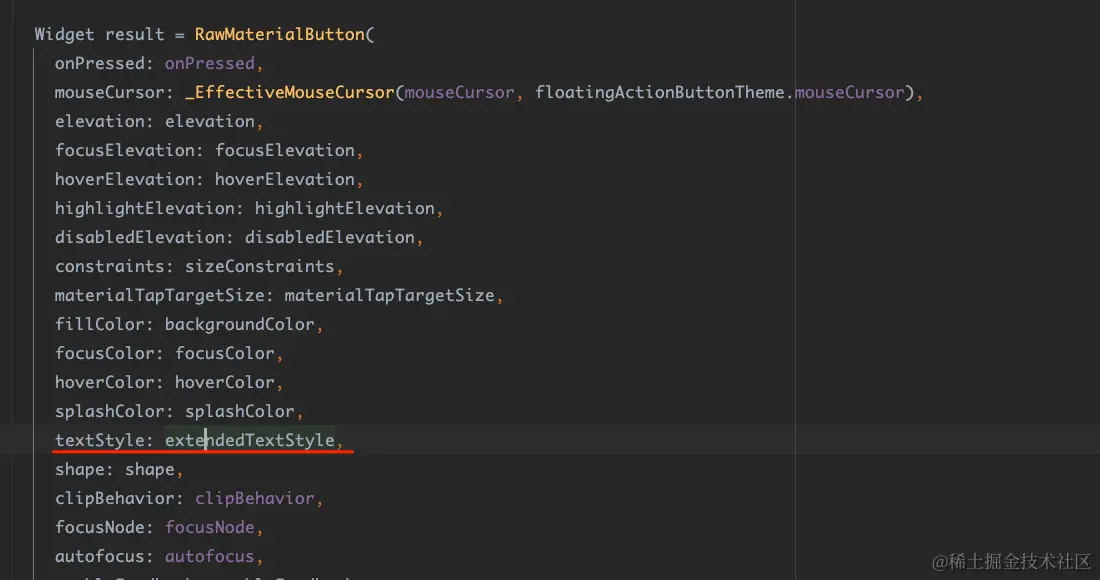Image resolution: width=1100 pixels, height=580 pixels.
Task: Click autofocus value in purple
Action: pyautogui.click(x=210, y=556)
